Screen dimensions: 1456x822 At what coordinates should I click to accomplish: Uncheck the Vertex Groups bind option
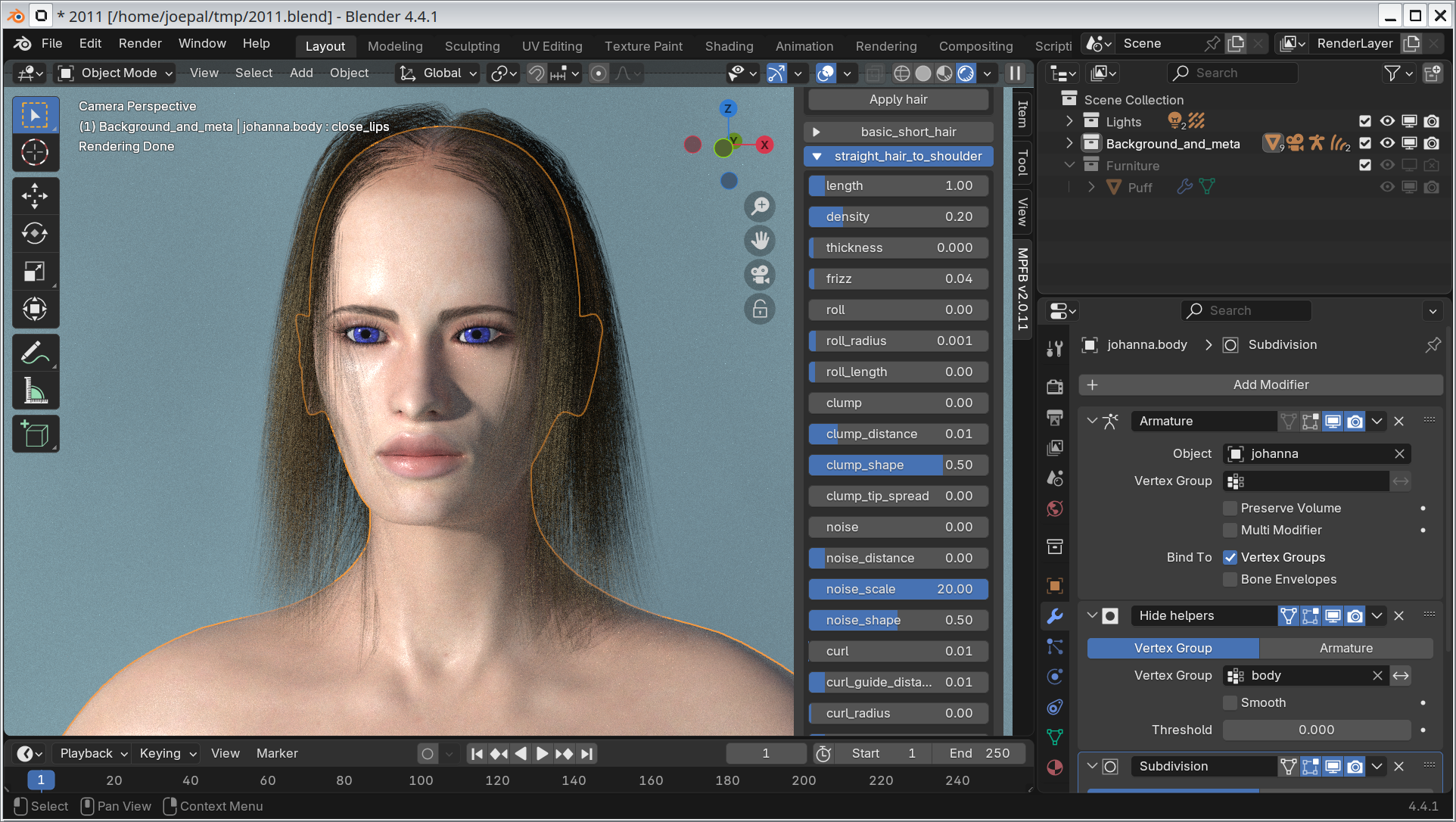(1230, 557)
